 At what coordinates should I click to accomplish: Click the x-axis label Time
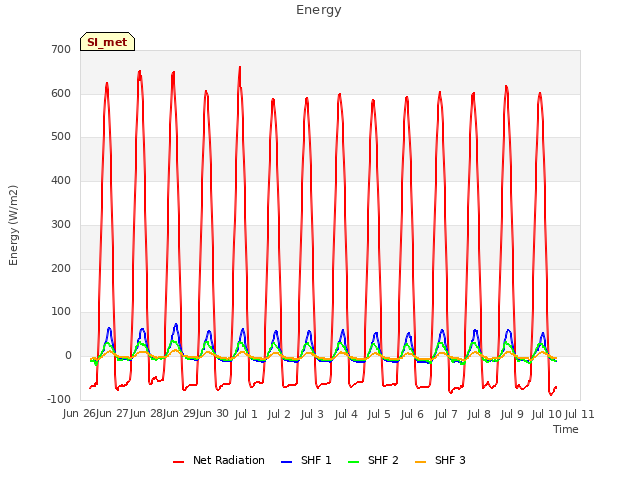566,429
